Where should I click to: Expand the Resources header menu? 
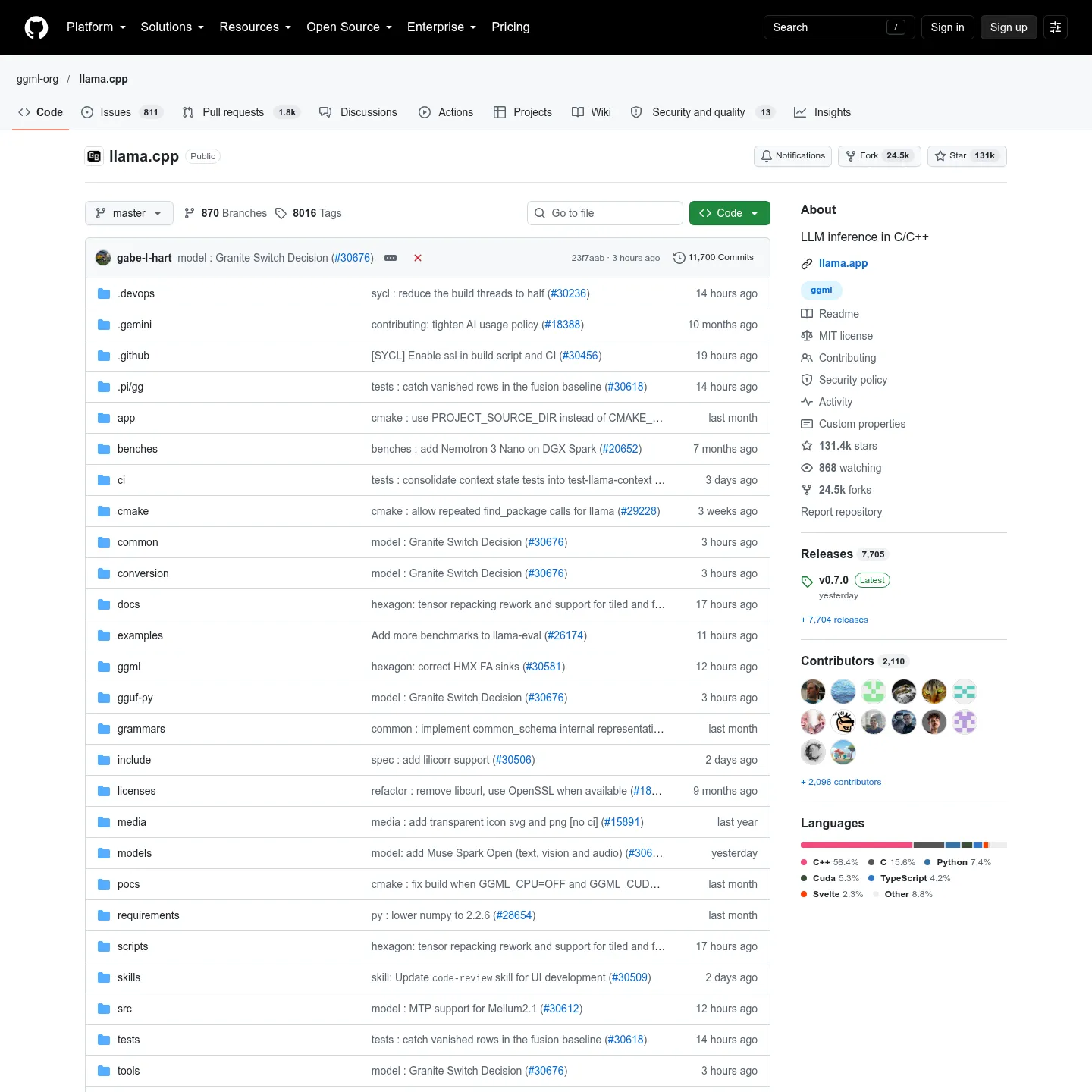256,27
